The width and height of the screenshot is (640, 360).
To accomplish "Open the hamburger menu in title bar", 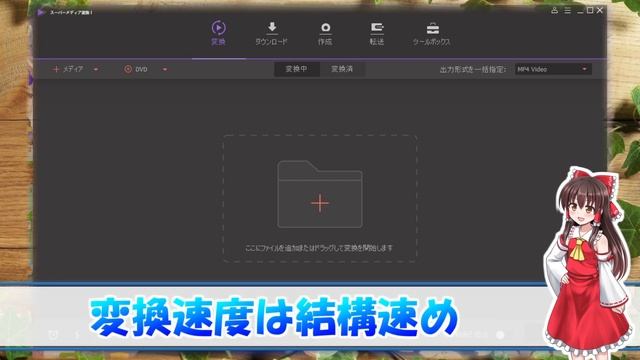I will (567, 11).
